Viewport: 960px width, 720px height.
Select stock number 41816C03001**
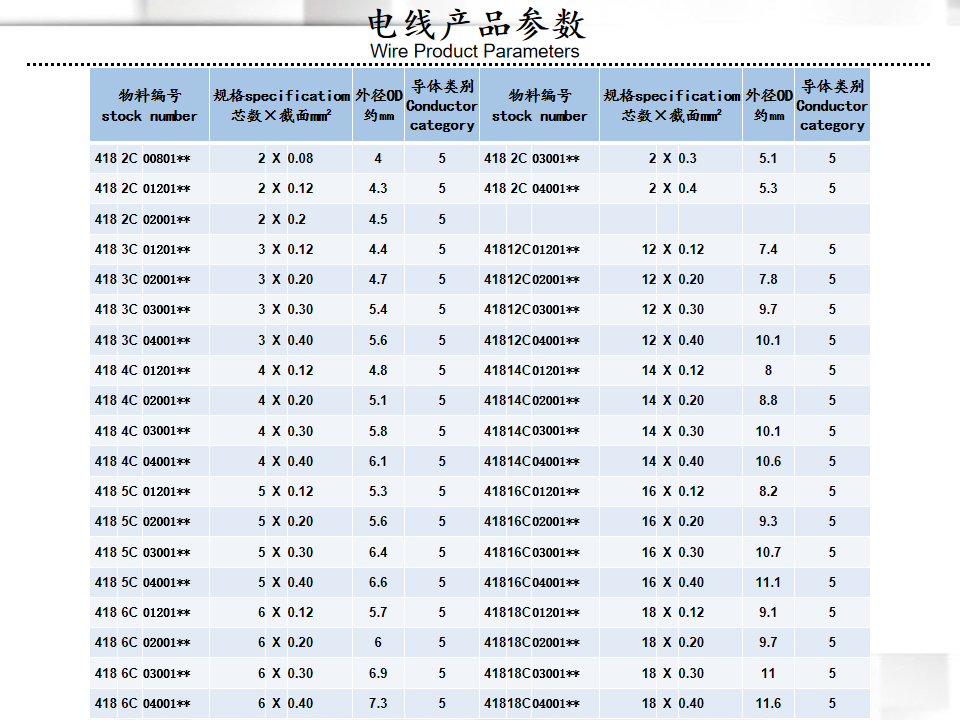pyautogui.click(x=532, y=552)
